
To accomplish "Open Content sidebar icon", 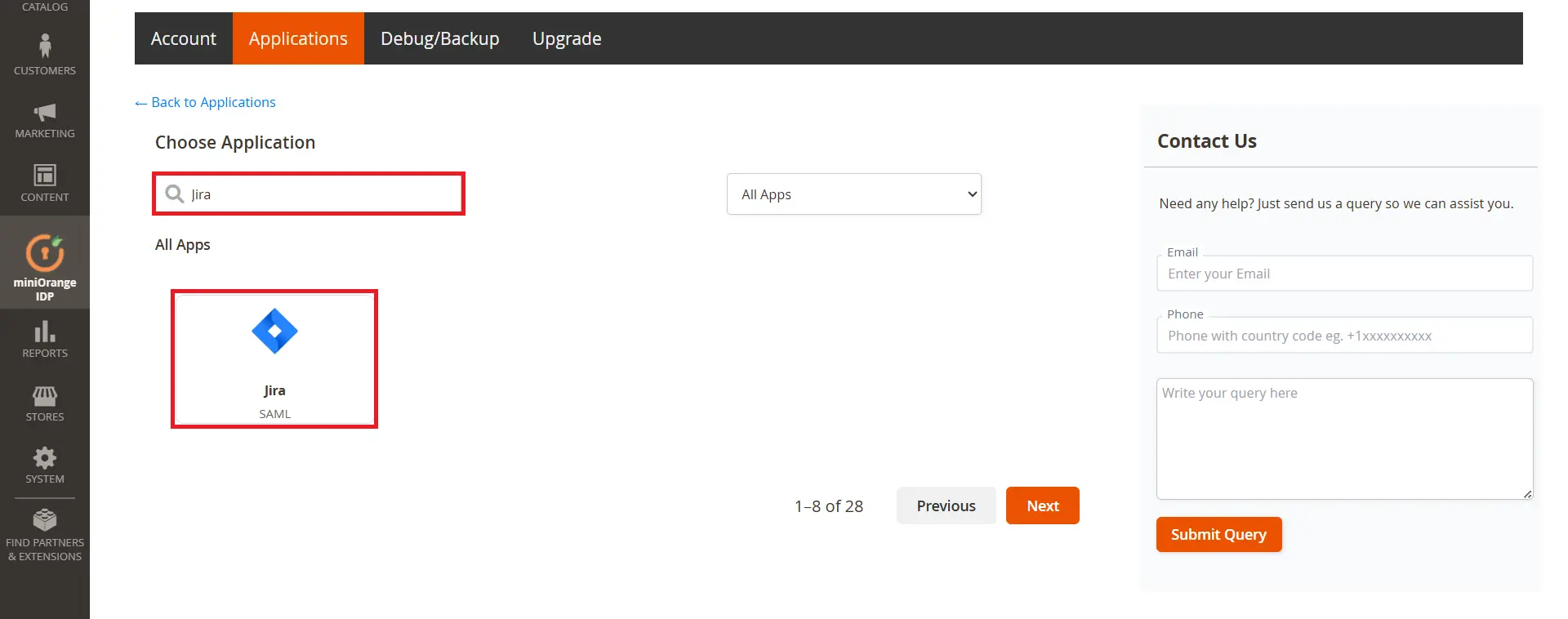I will pos(45,175).
